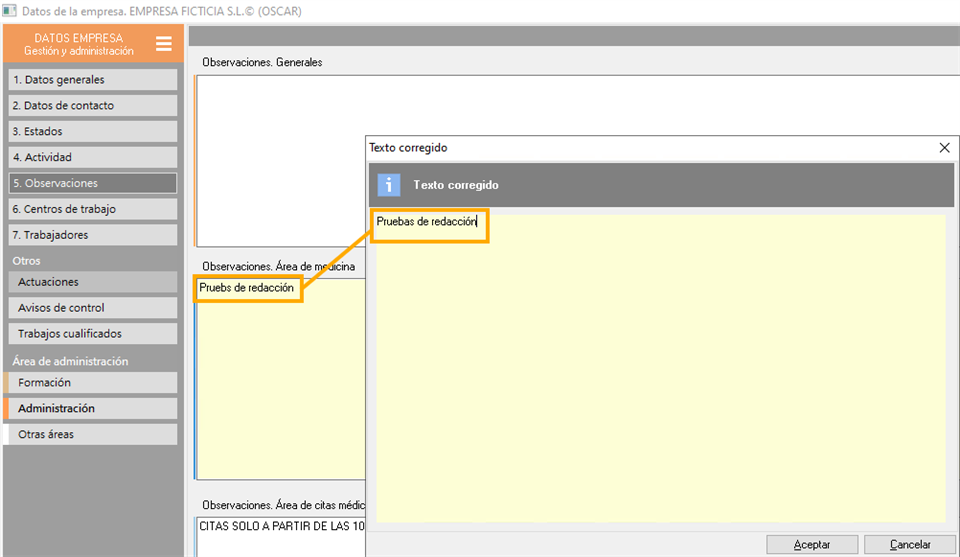Open 2. Datos de contacto section

coord(93,105)
